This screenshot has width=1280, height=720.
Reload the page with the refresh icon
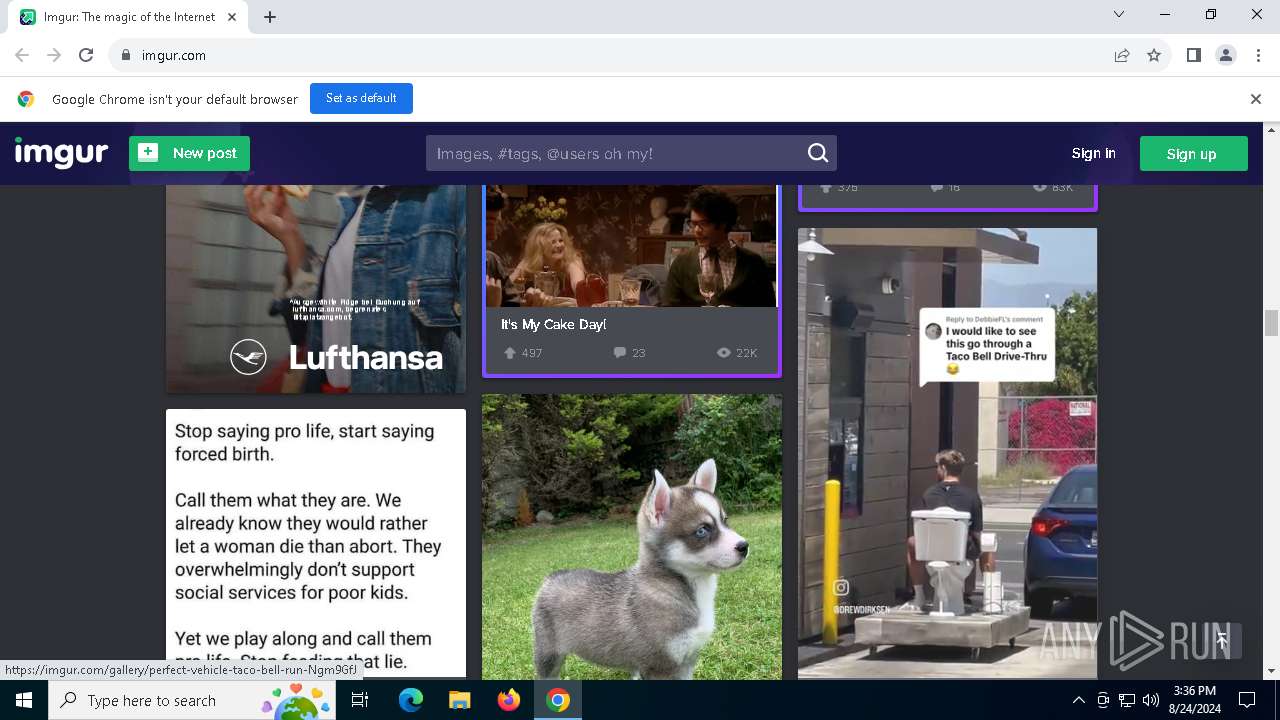86,55
